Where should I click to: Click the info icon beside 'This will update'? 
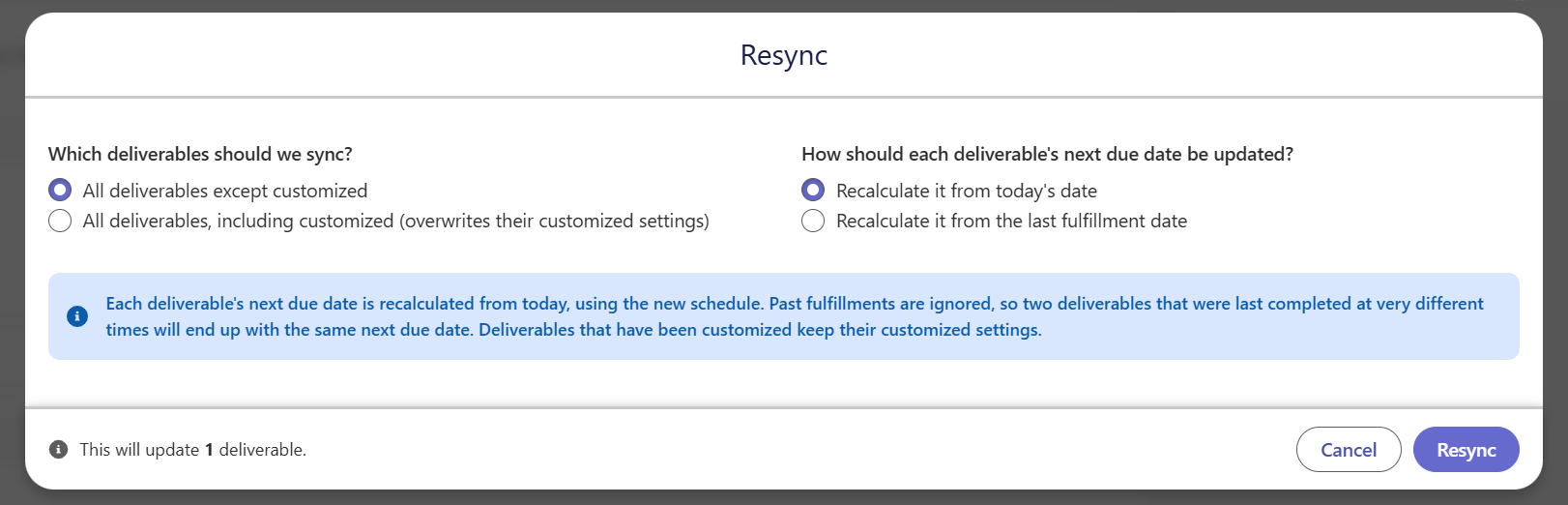pyautogui.click(x=59, y=450)
